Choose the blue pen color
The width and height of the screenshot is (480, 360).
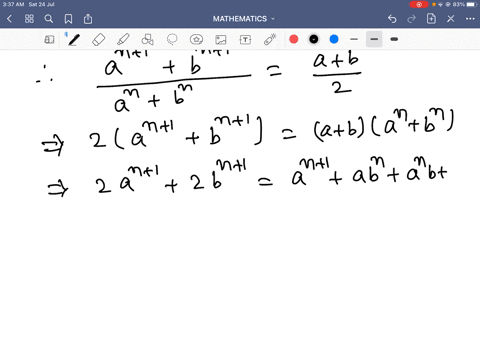[334, 39]
